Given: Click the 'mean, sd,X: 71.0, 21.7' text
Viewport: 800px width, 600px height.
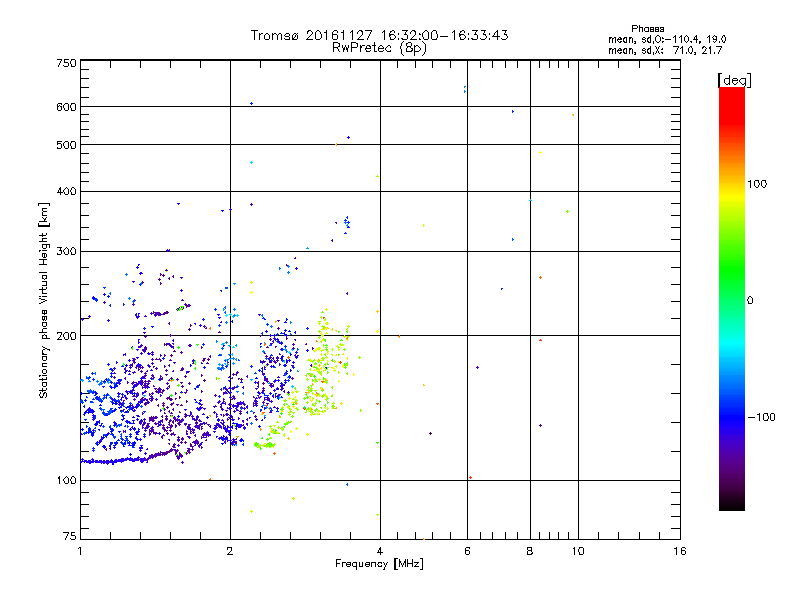Looking at the screenshot, I should (x=665, y=50).
